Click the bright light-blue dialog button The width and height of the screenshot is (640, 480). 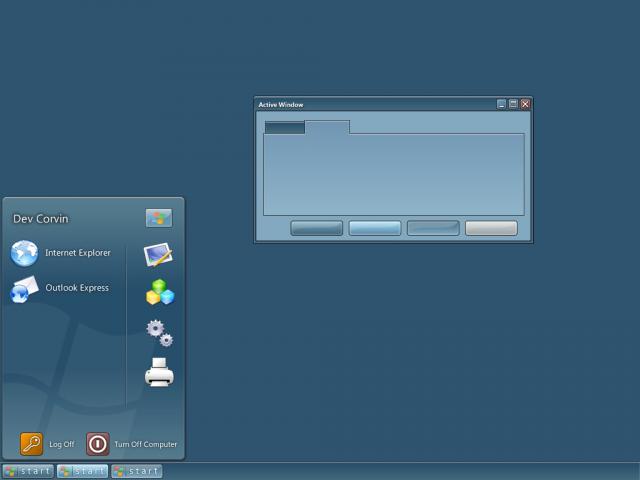(375, 228)
